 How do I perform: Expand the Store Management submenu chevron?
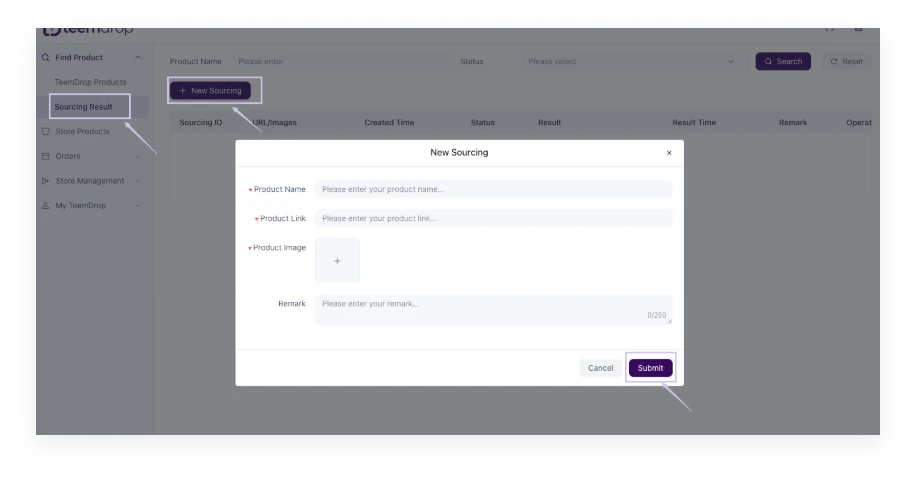coord(138,181)
